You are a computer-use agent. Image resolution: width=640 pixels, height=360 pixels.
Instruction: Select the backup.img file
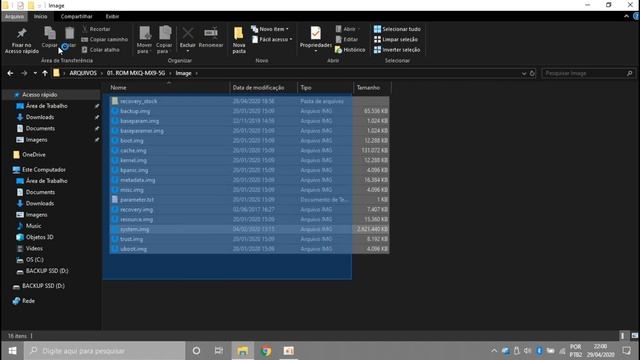point(249,111)
